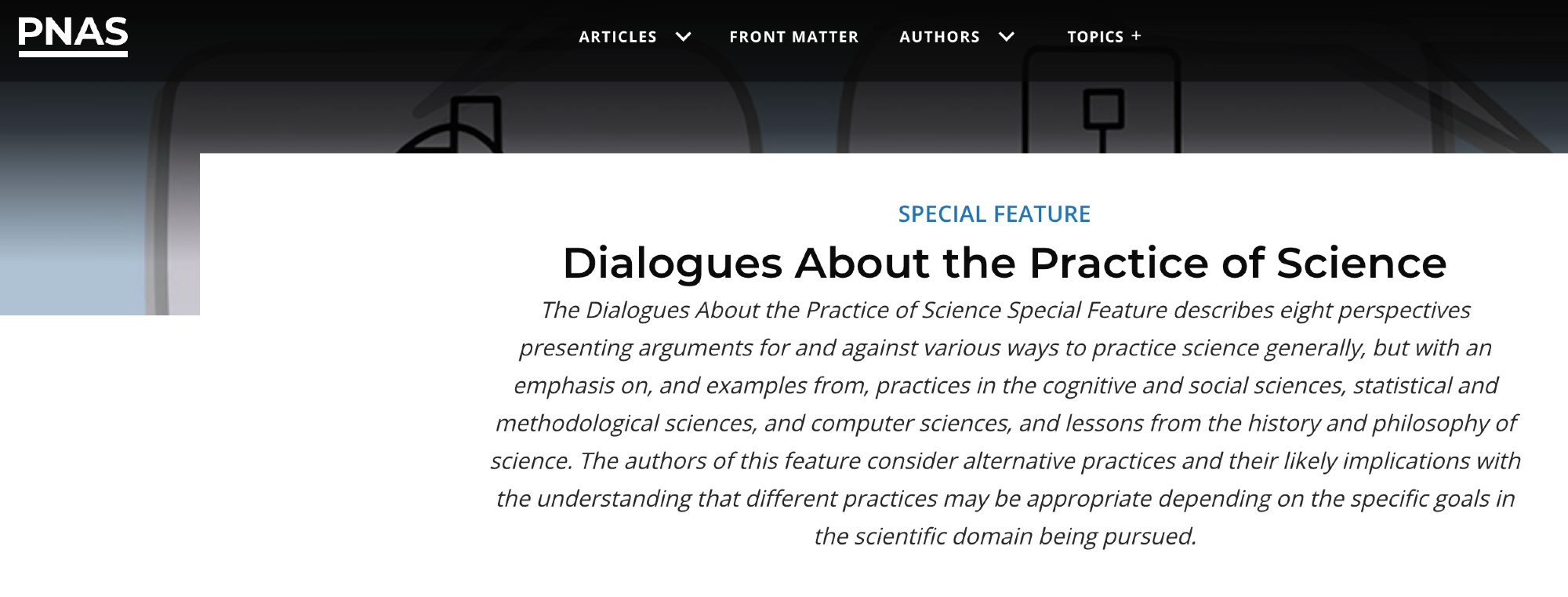Open the Topics menu
Screen dimensions: 1568x597
click(1095, 37)
